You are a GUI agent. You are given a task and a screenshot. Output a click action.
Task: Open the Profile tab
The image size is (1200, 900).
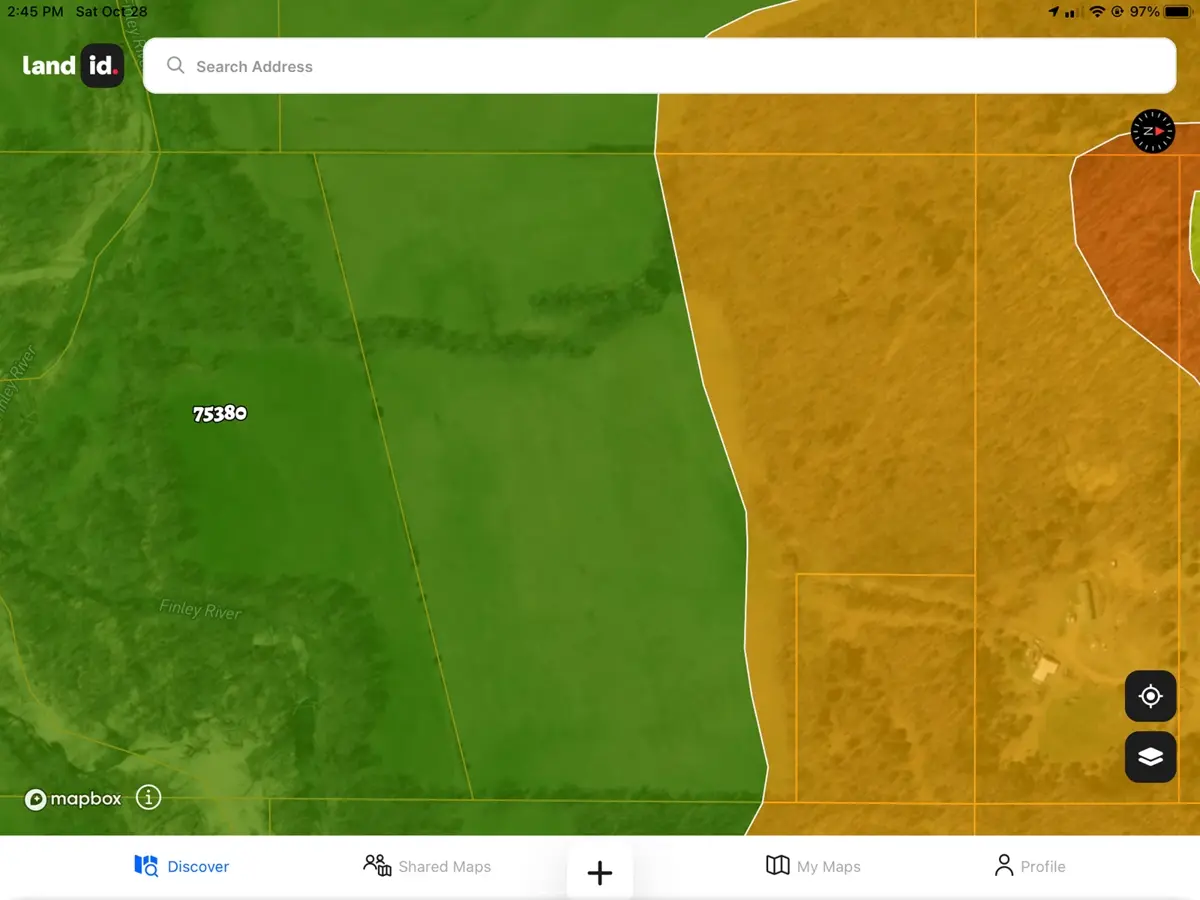pos(1029,866)
